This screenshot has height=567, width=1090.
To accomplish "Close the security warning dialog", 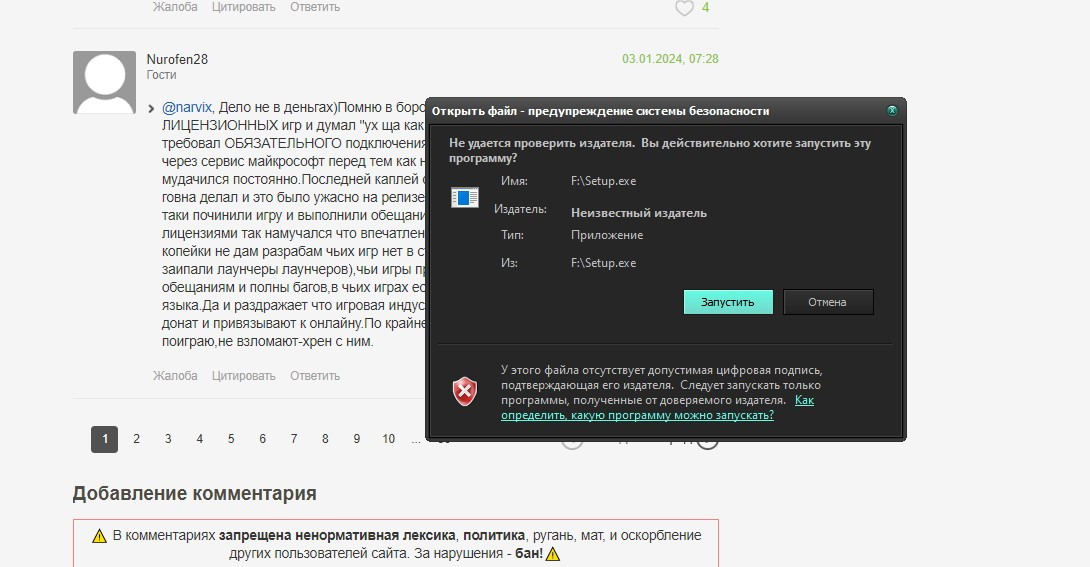I will click(x=892, y=111).
